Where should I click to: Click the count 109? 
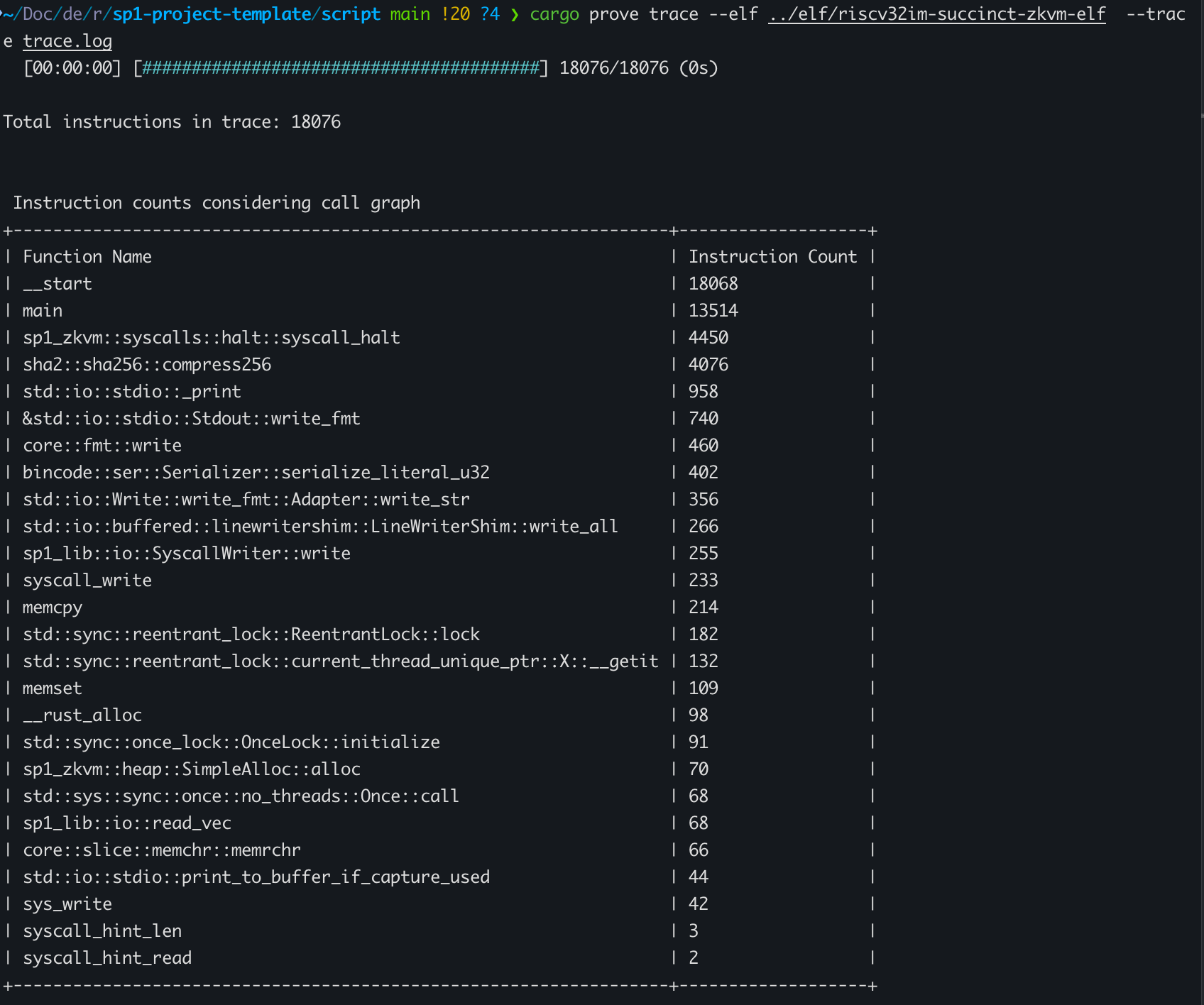[704, 688]
